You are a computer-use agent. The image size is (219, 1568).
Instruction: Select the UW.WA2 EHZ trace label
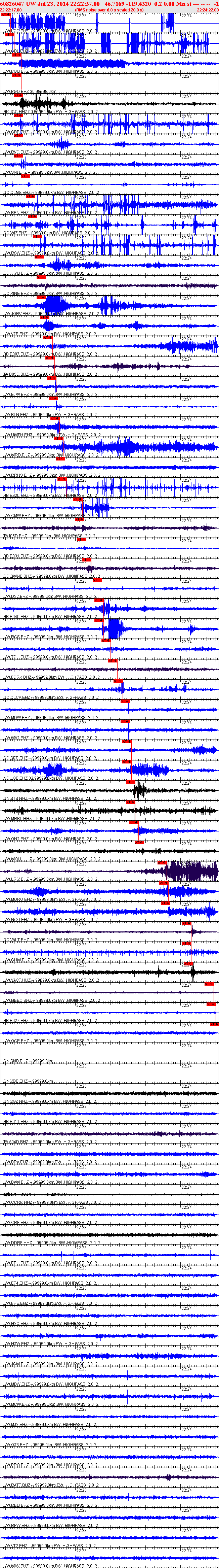50,737
